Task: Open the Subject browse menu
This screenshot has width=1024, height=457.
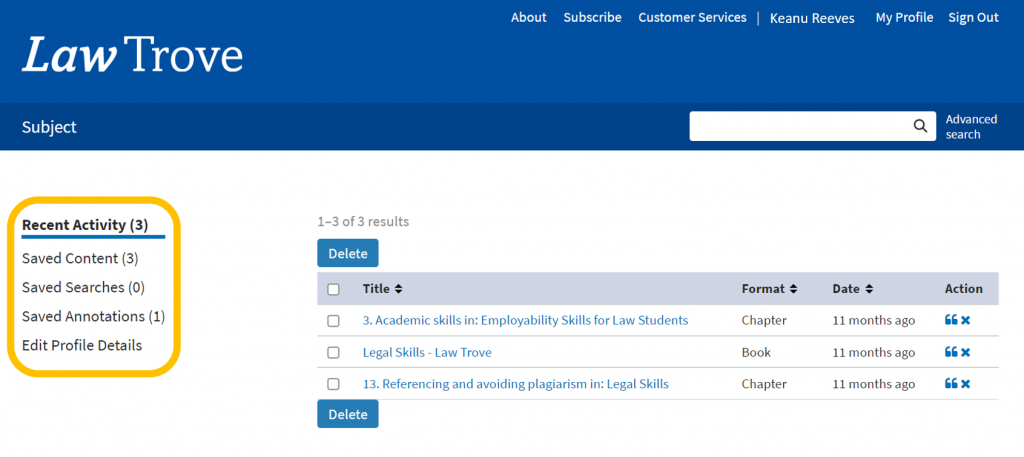Action: (x=49, y=127)
